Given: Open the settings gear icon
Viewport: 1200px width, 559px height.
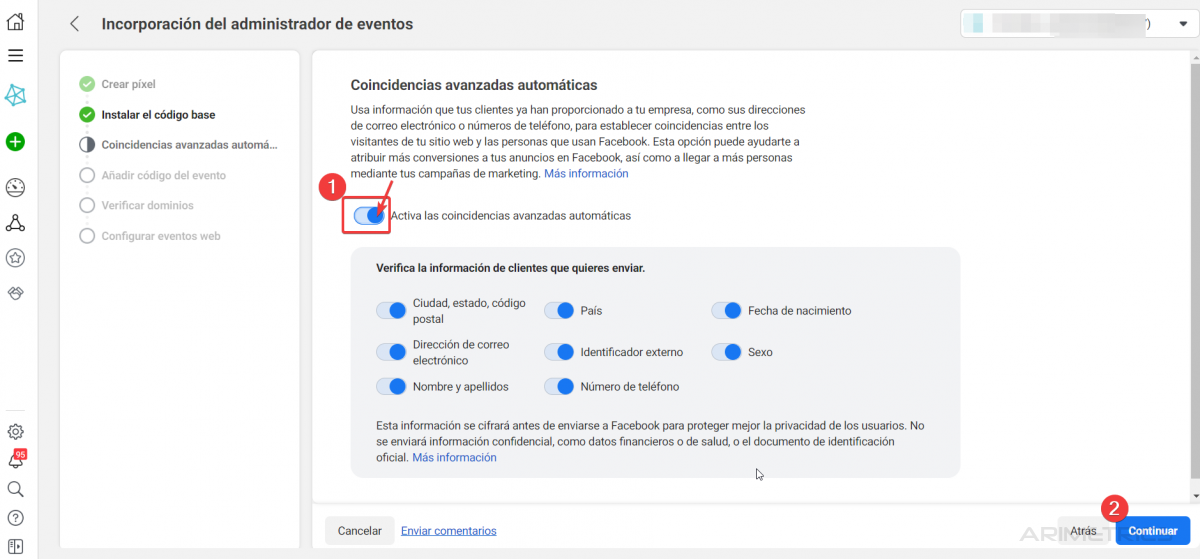Looking at the screenshot, I should pos(15,432).
